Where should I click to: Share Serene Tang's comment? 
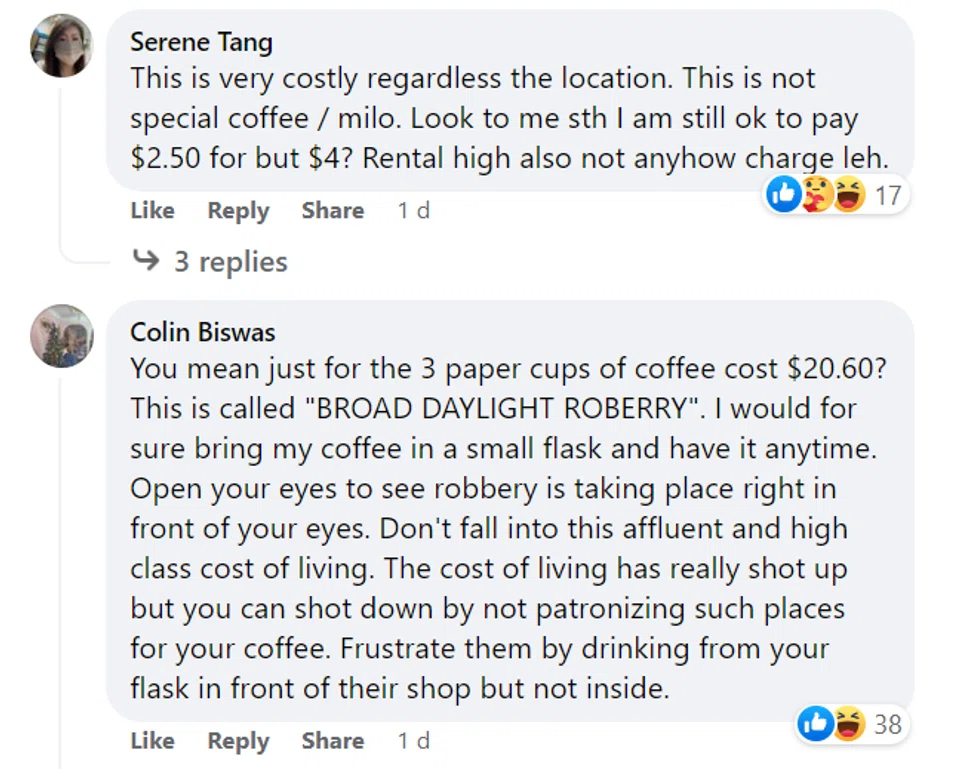click(332, 211)
